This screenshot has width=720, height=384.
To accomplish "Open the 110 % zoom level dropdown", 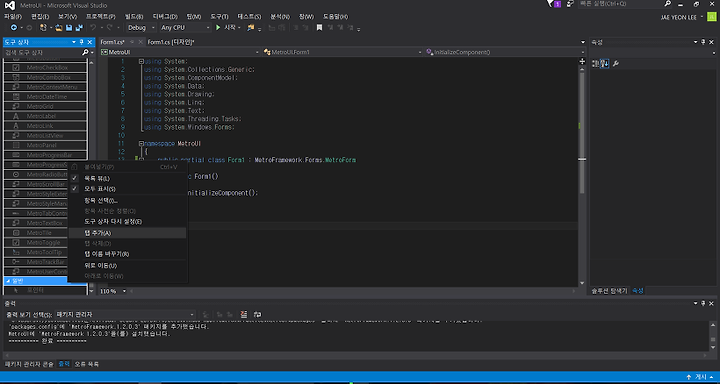I will pyautogui.click(x=113, y=291).
